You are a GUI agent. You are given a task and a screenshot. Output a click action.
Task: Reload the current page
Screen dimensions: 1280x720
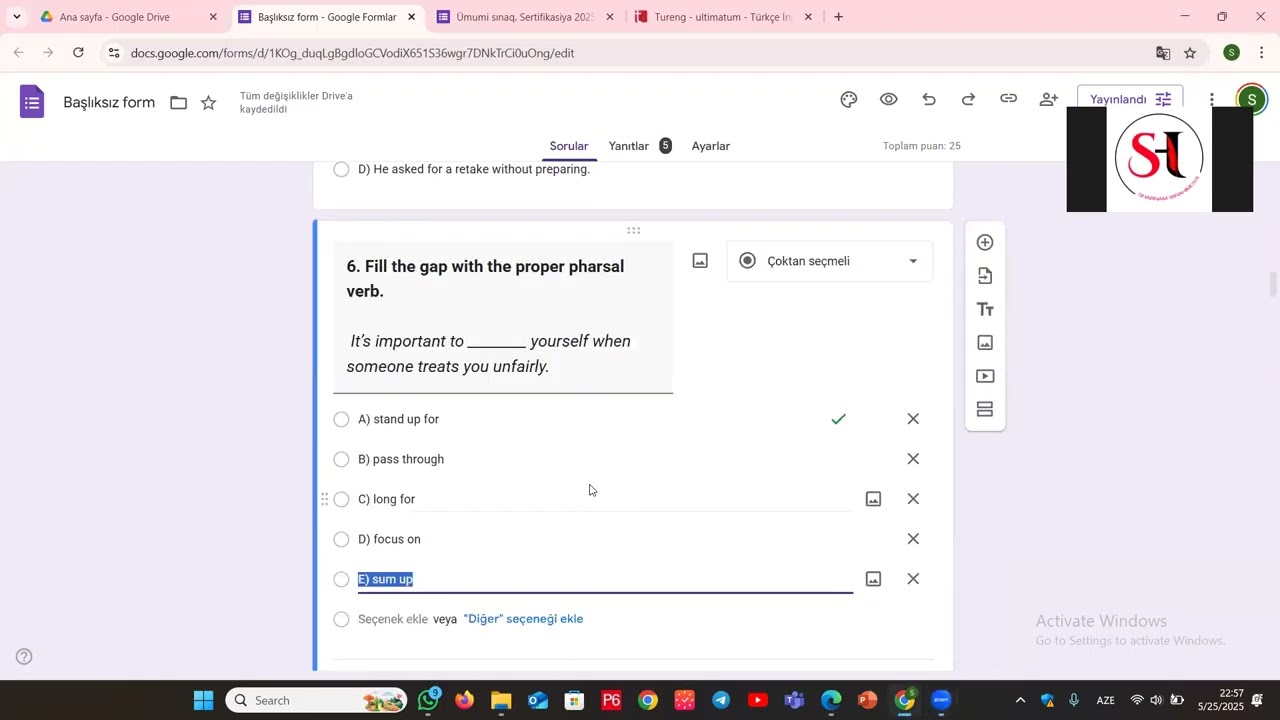coord(78,53)
